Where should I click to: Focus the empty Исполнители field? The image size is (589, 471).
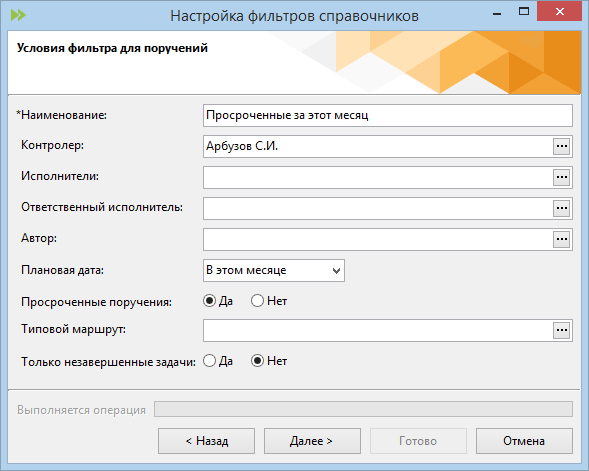[378, 177]
